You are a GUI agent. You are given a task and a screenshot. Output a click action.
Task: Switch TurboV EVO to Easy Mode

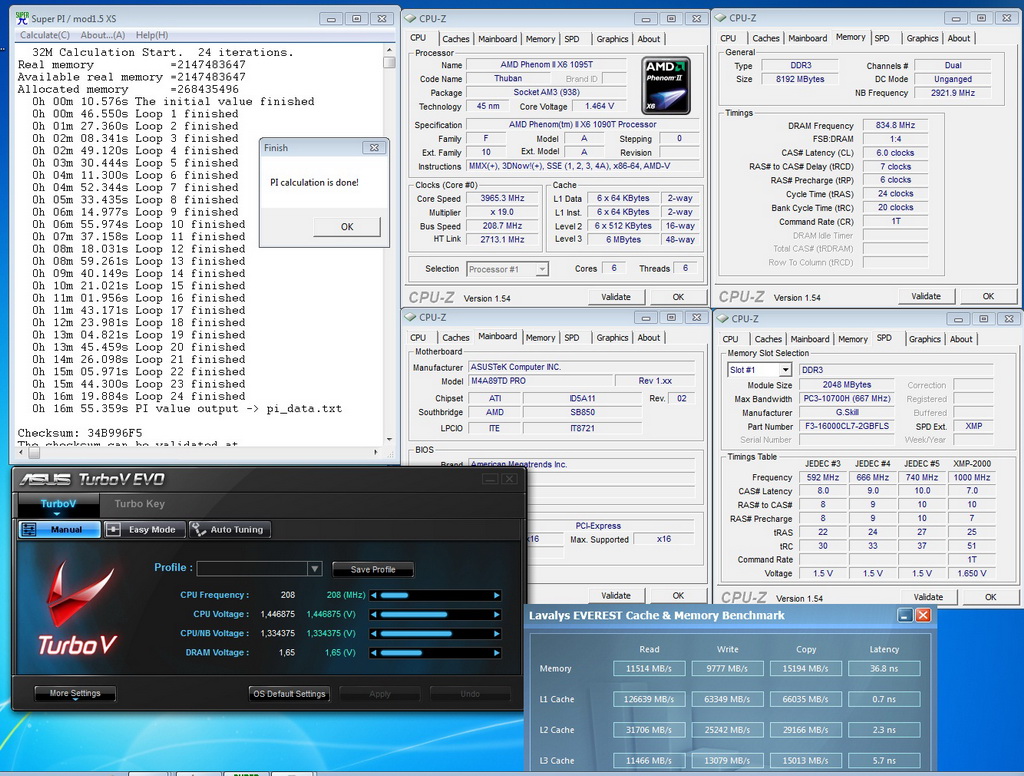144,530
